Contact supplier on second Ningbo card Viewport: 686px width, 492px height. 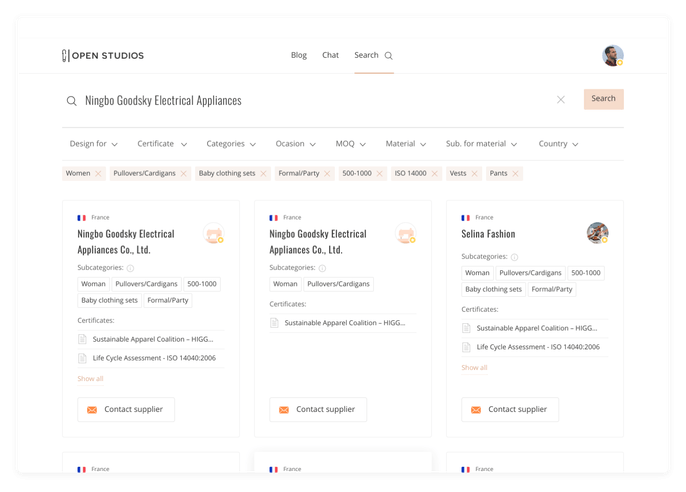pyautogui.click(x=318, y=410)
